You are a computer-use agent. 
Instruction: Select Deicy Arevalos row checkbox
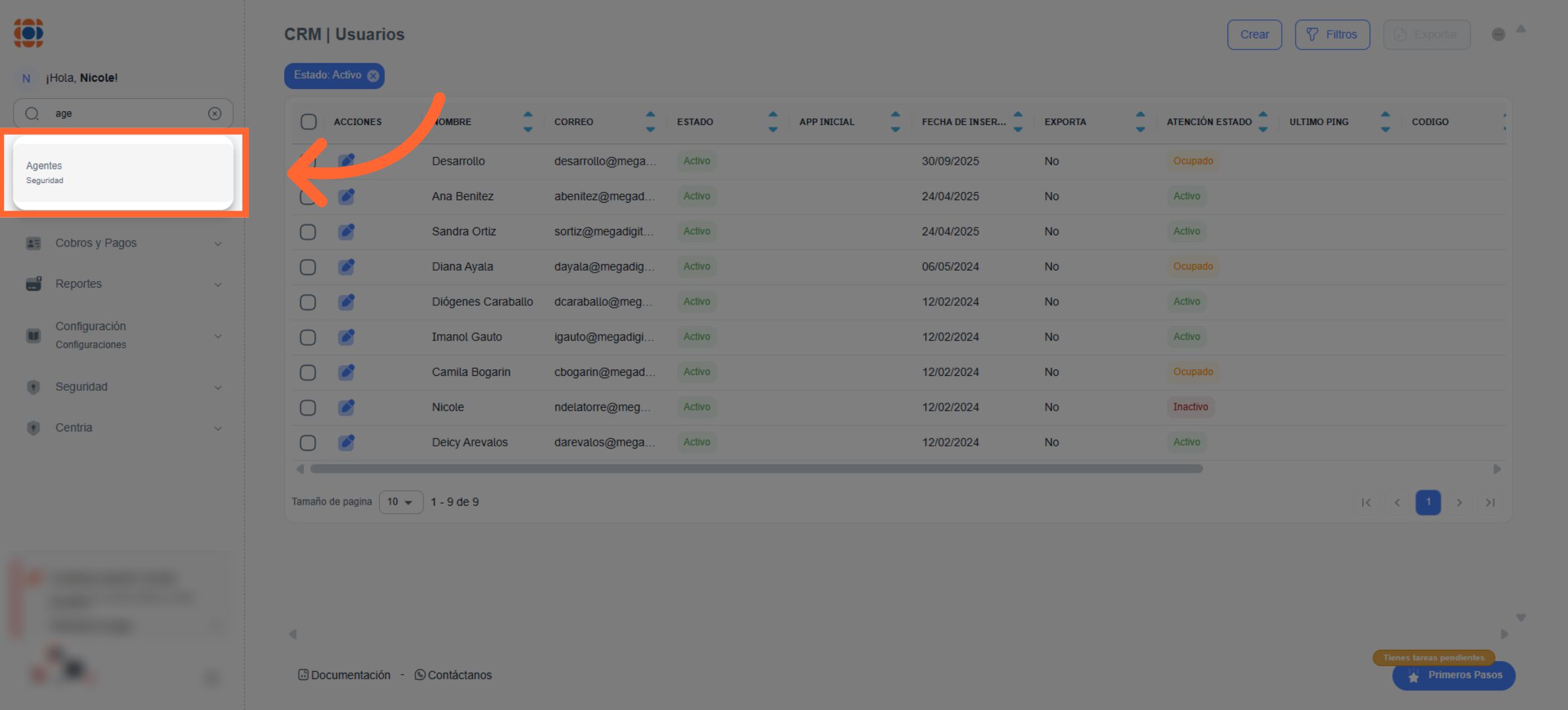pyautogui.click(x=308, y=443)
